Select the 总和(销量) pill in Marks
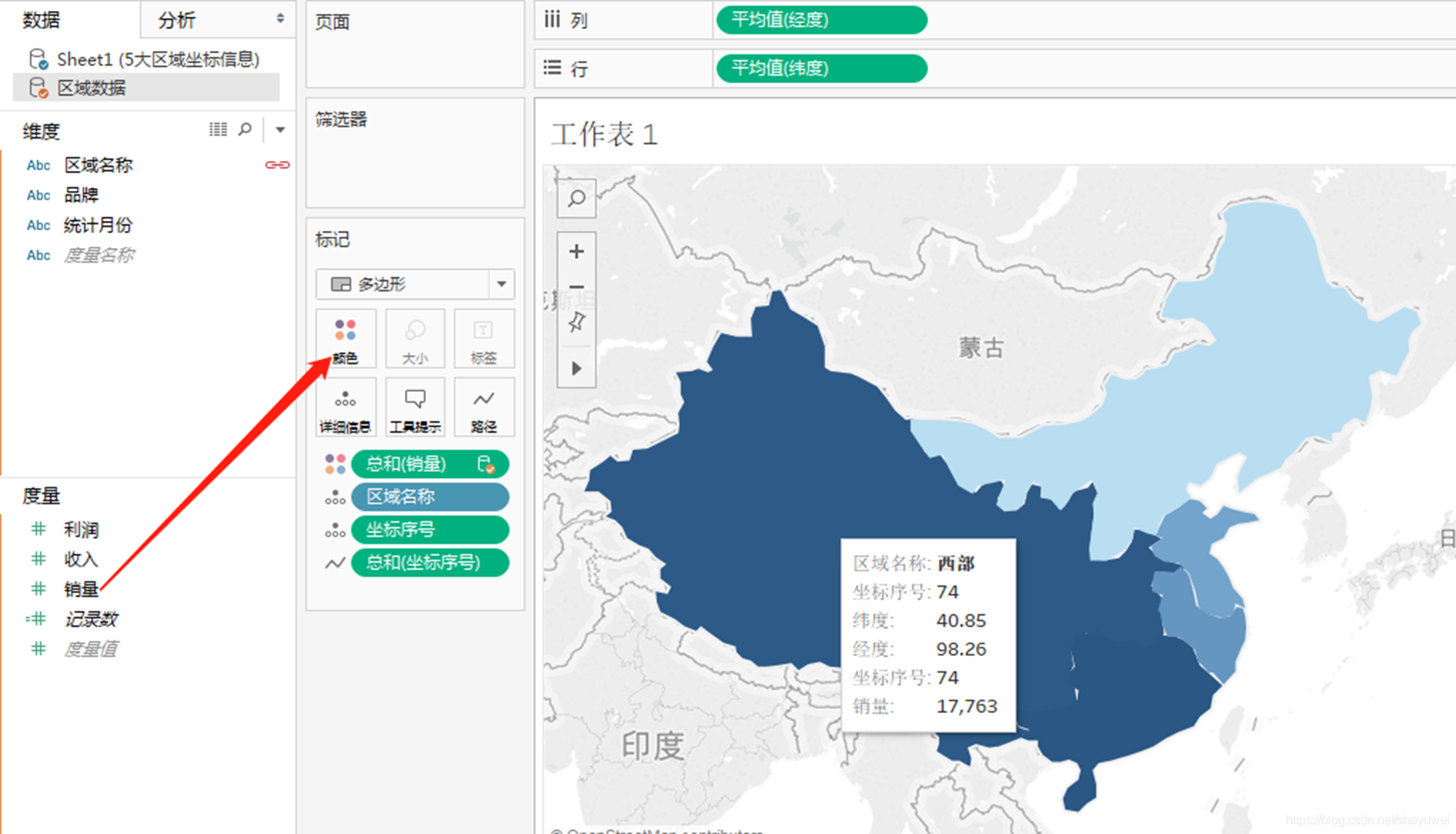The image size is (1456, 834). pyautogui.click(x=430, y=464)
